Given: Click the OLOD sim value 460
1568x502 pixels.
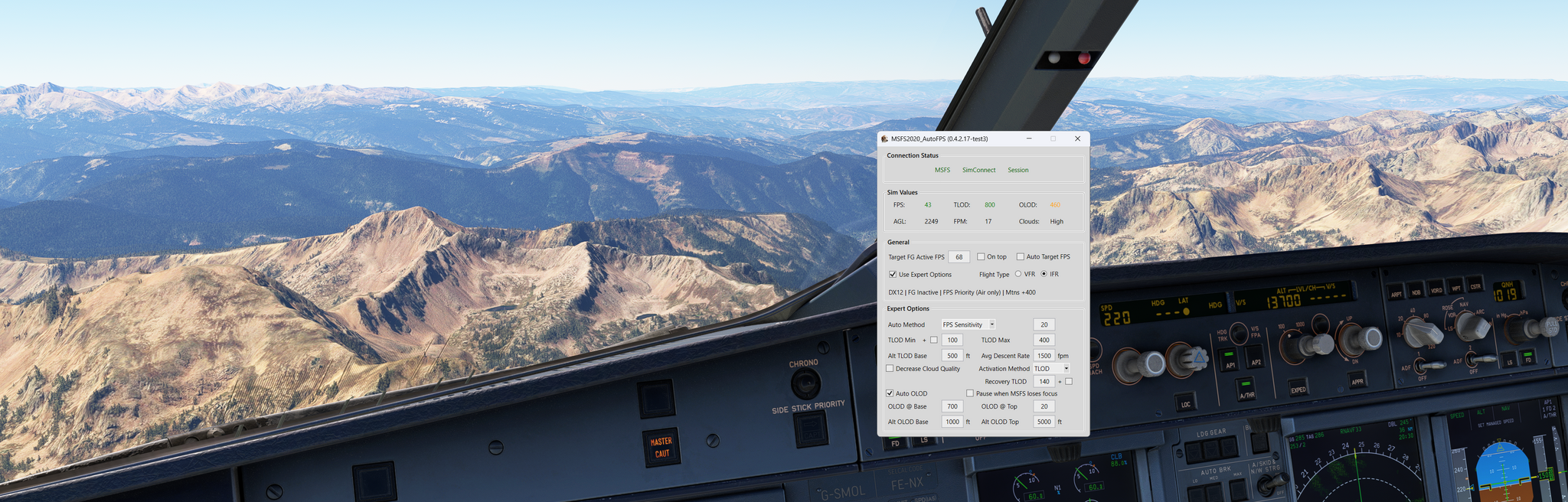Looking at the screenshot, I should (x=1055, y=205).
